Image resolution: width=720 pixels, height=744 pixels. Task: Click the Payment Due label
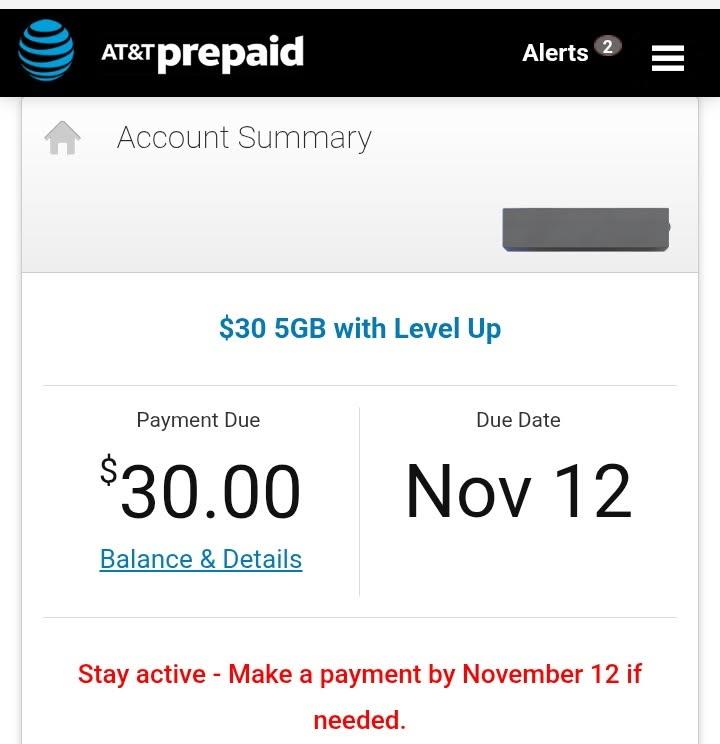pos(198,420)
